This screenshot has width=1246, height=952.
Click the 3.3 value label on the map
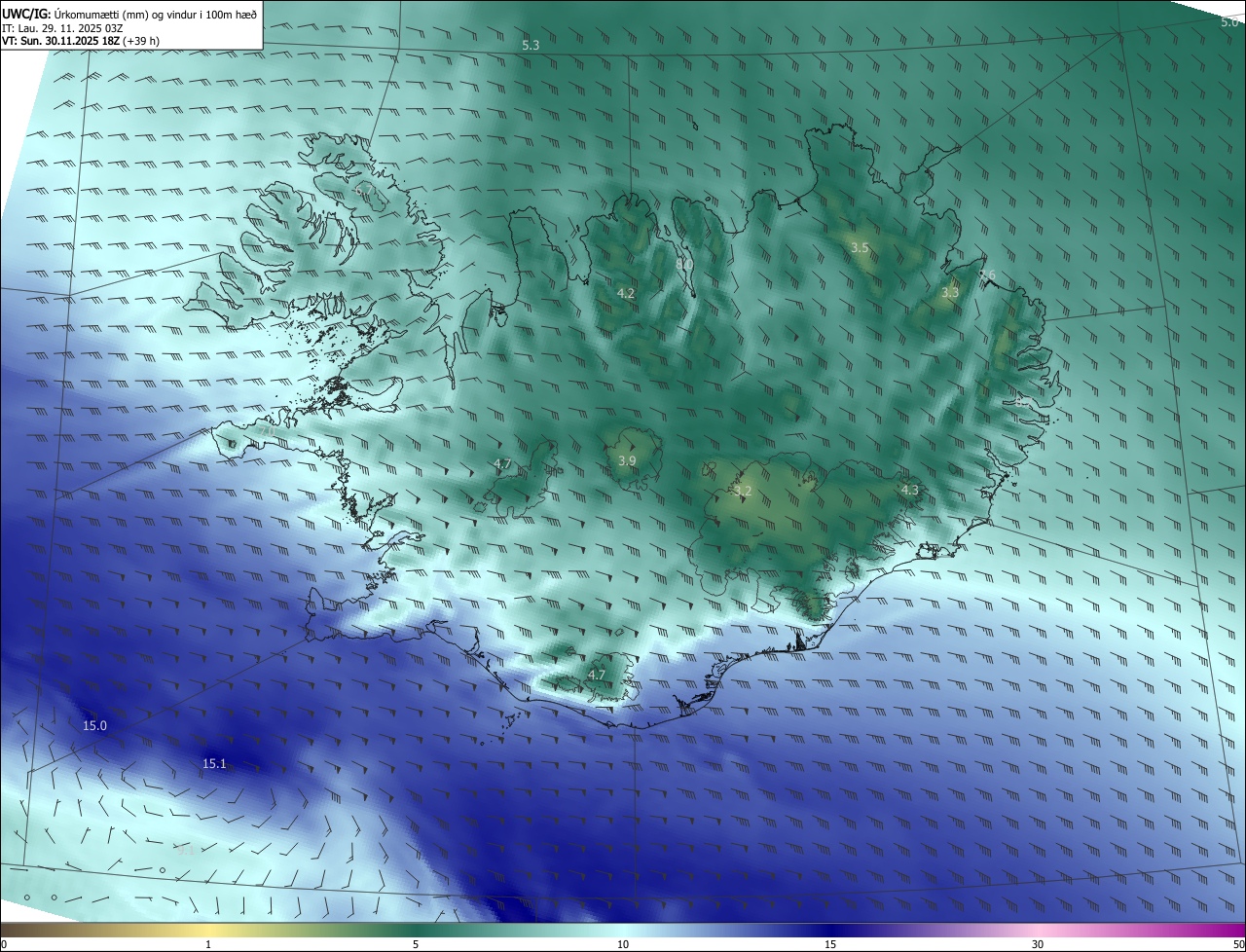pyautogui.click(x=950, y=292)
